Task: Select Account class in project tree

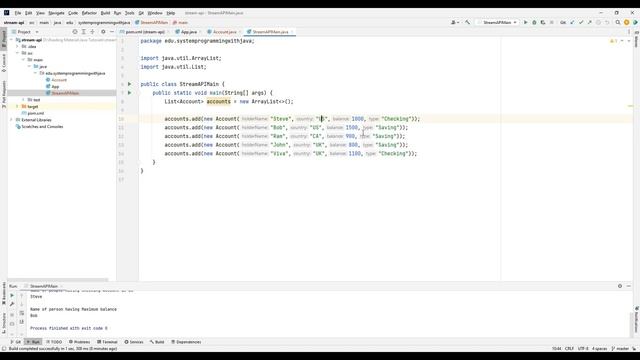Action: point(59,80)
